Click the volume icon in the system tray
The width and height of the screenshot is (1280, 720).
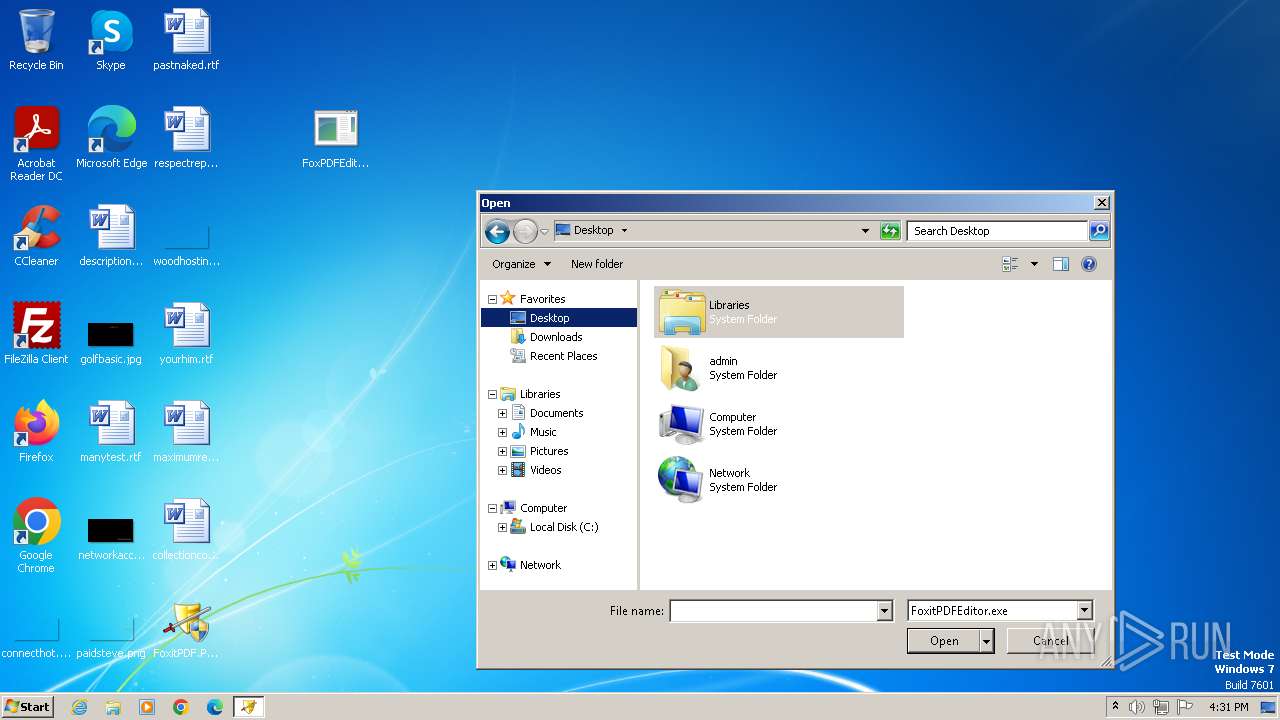[x=1137, y=707]
